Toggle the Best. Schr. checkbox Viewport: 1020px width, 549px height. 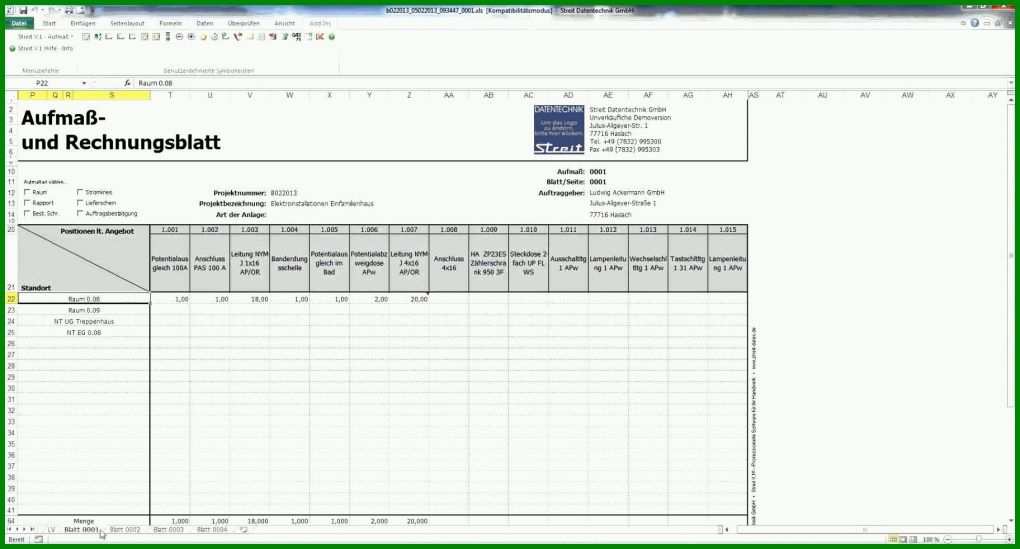click(x=27, y=213)
